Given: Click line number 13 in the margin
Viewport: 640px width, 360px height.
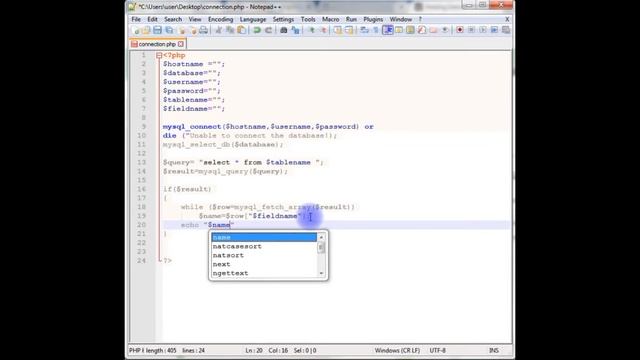Looking at the screenshot, I should click(x=141, y=162).
